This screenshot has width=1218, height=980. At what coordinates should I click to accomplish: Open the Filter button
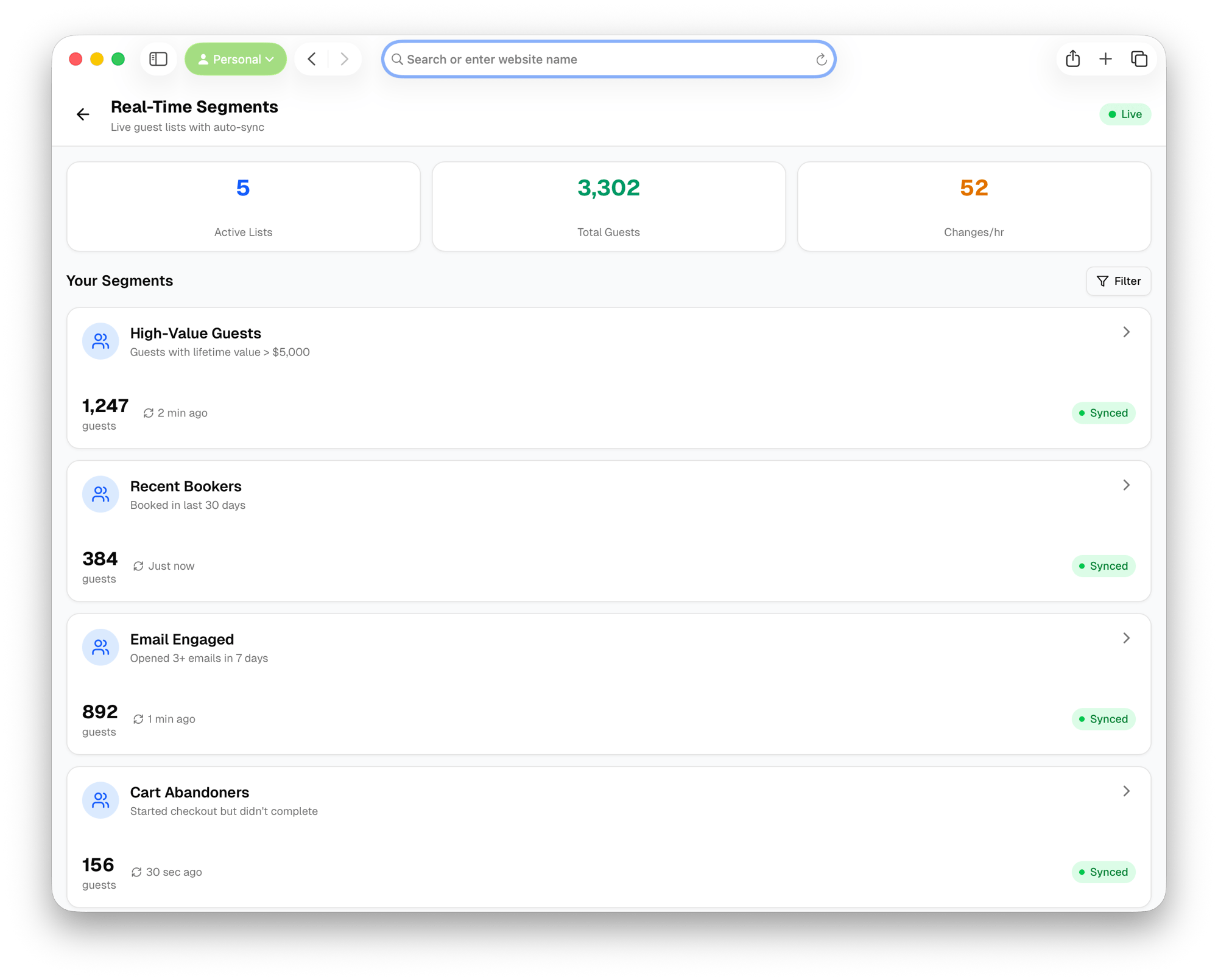click(x=1118, y=281)
